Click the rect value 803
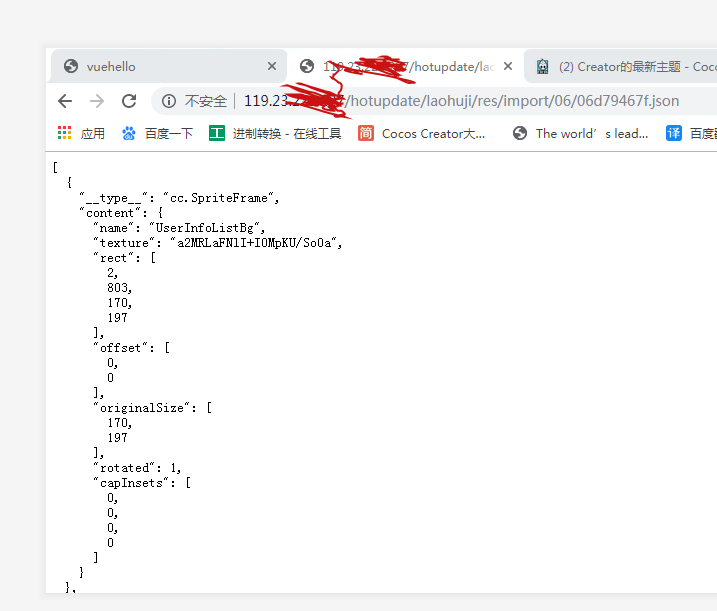Image resolution: width=717 pixels, height=611 pixels. click(118, 288)
